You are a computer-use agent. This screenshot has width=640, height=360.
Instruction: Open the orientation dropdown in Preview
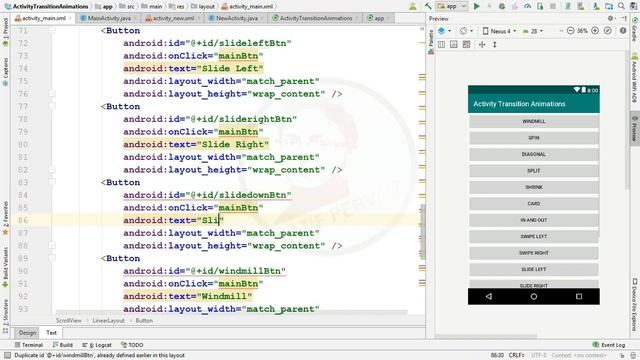click(466, 31)
